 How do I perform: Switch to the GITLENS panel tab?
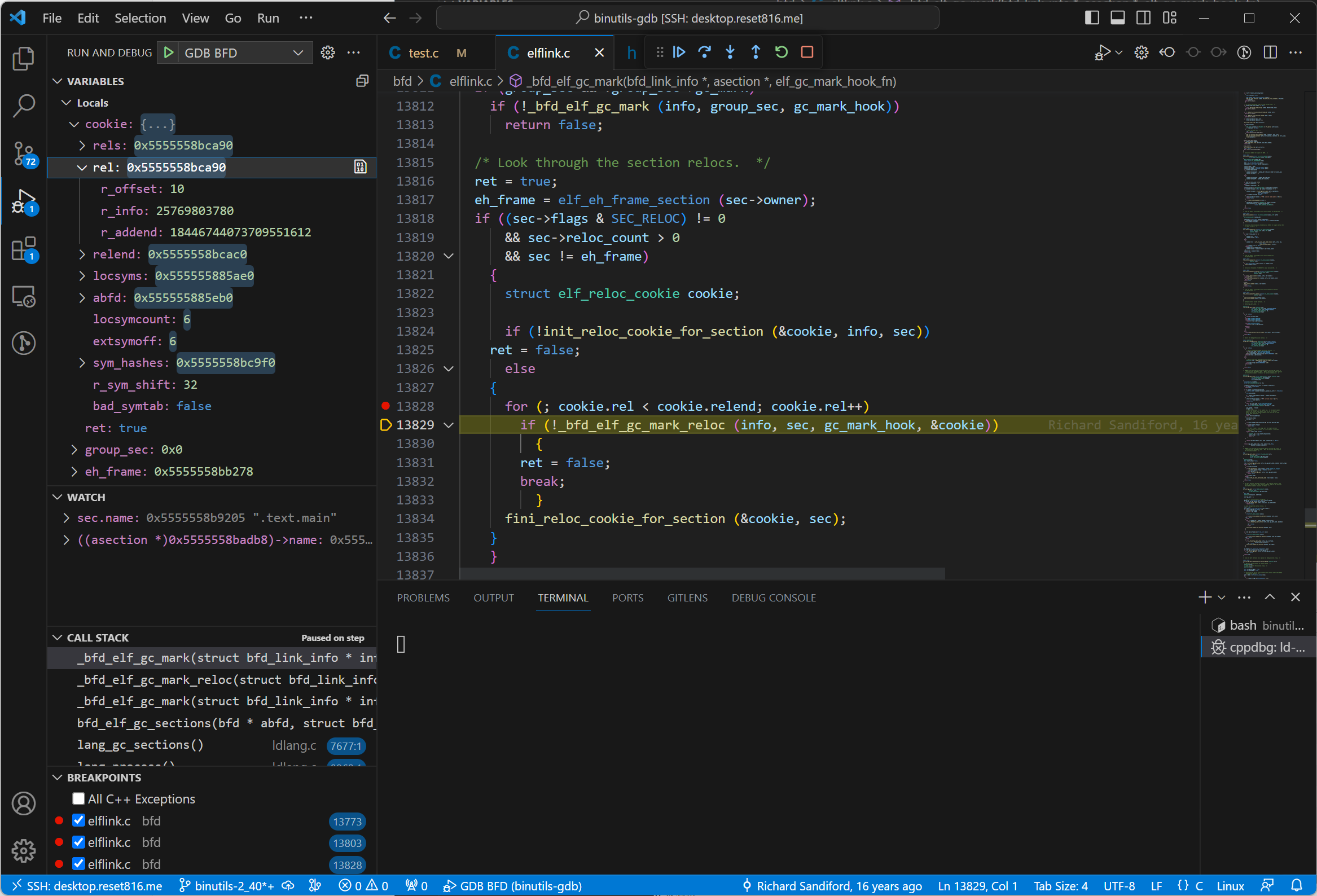click(x=687, y=598)
